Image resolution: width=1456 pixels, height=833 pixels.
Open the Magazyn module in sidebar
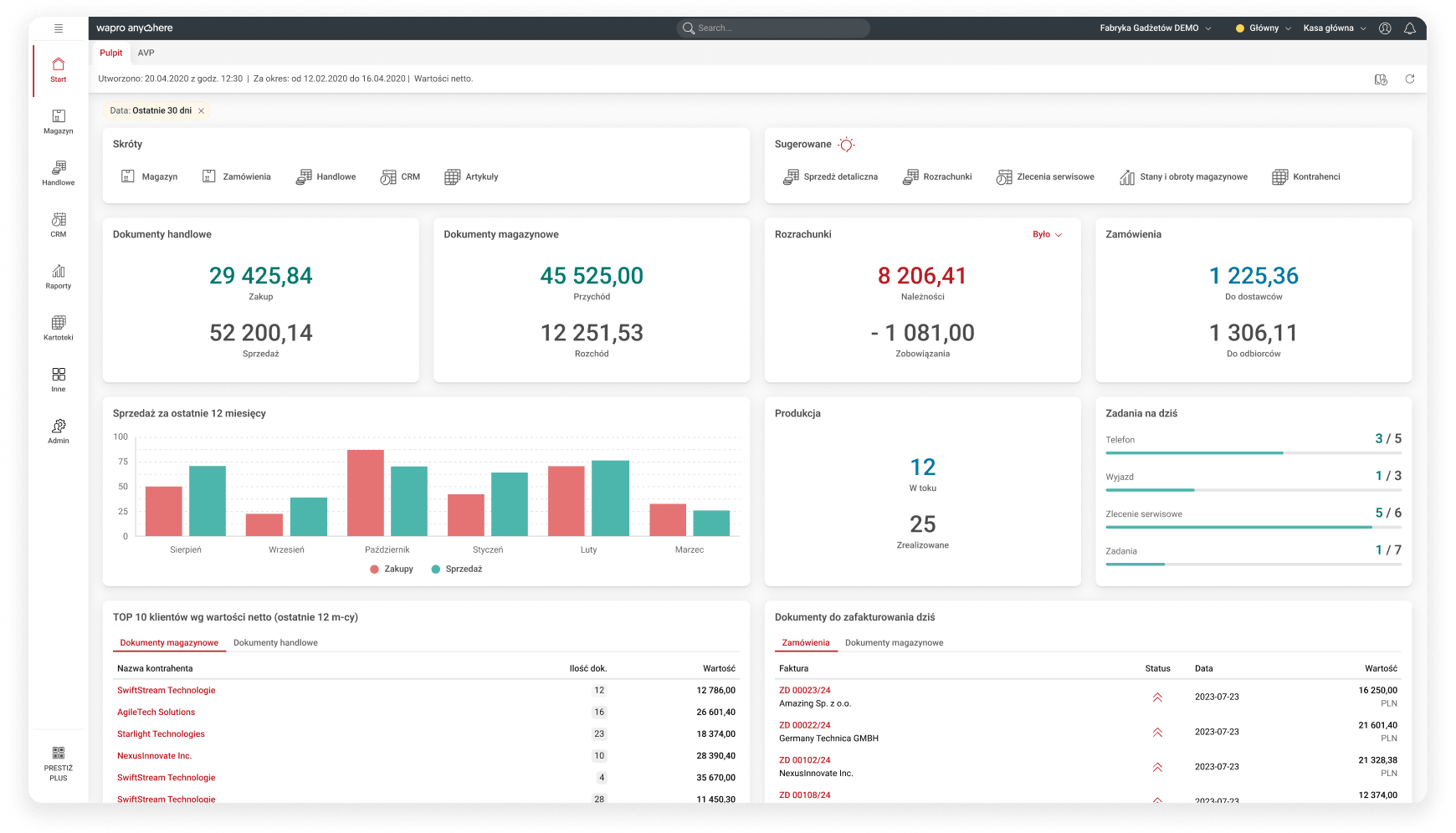(x=58, y=120)
